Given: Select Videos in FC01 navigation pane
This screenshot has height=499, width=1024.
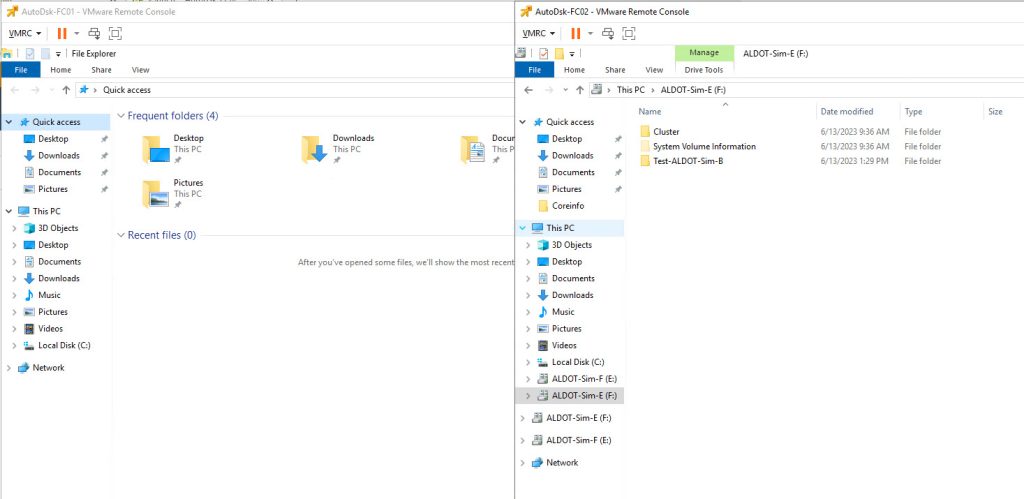Looking at the screenshot, I should coord(52,329).
